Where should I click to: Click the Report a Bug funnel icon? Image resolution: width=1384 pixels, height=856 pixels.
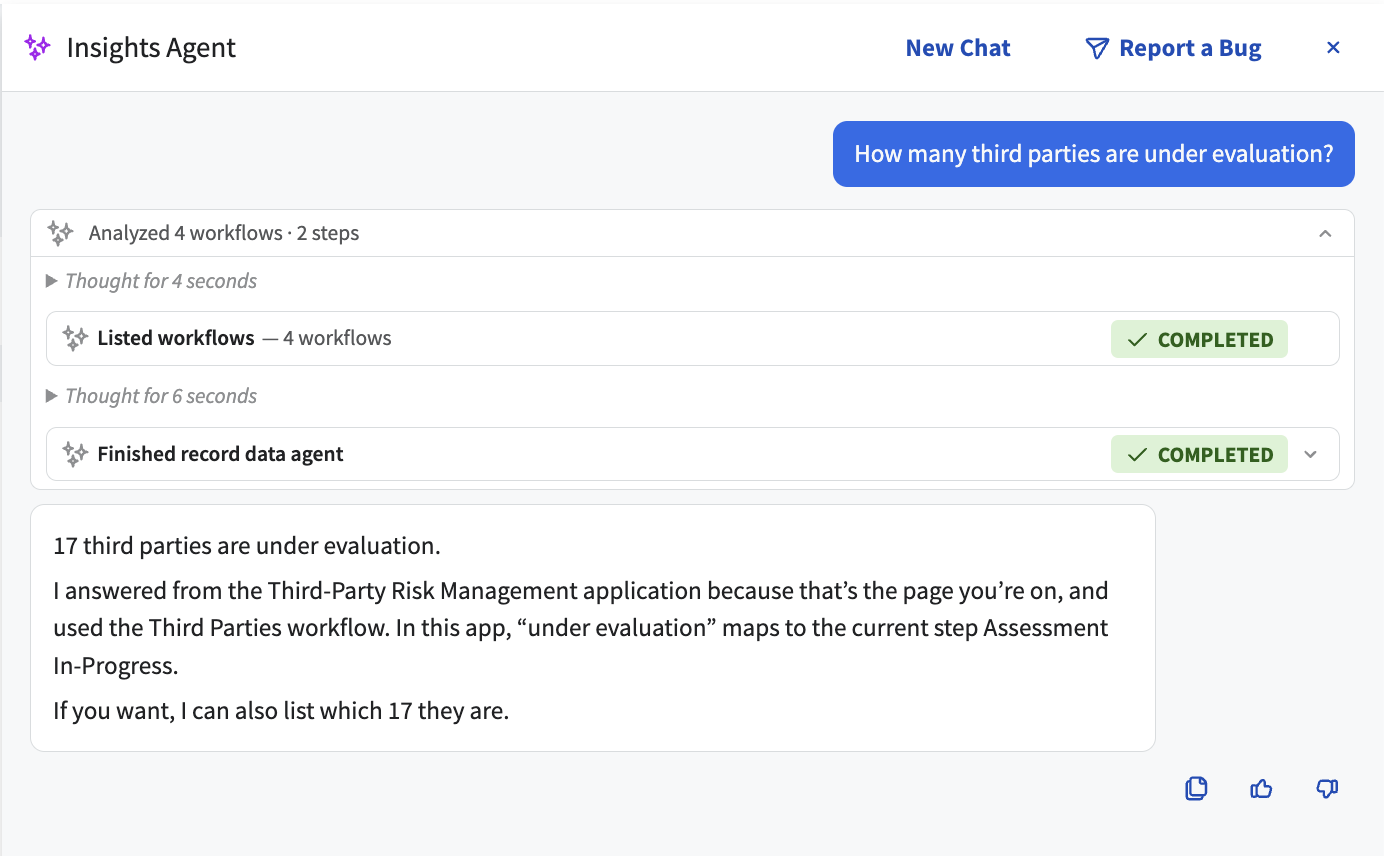(x=1097, y=48)
